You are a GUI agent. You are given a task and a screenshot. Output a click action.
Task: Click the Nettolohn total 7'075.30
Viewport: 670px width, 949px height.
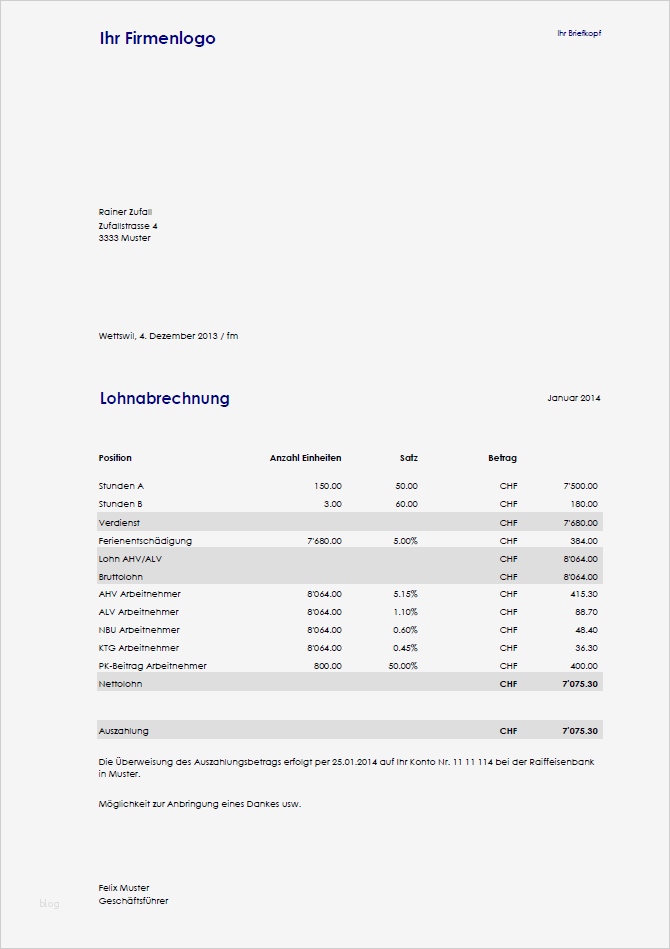pyautogui.click(x=580, y=684)
